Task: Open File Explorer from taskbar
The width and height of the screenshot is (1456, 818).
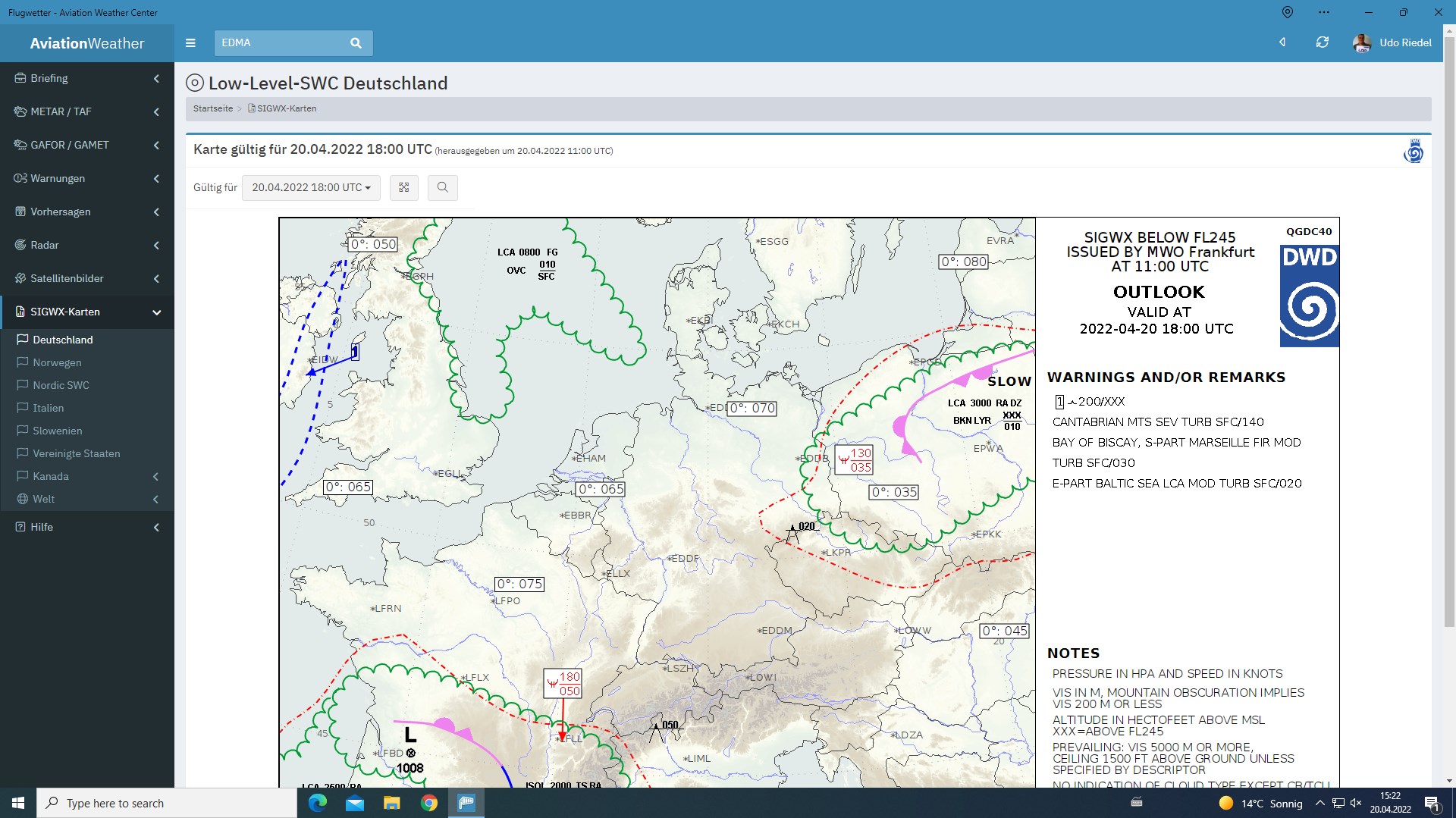Action: tap(391, 803)
